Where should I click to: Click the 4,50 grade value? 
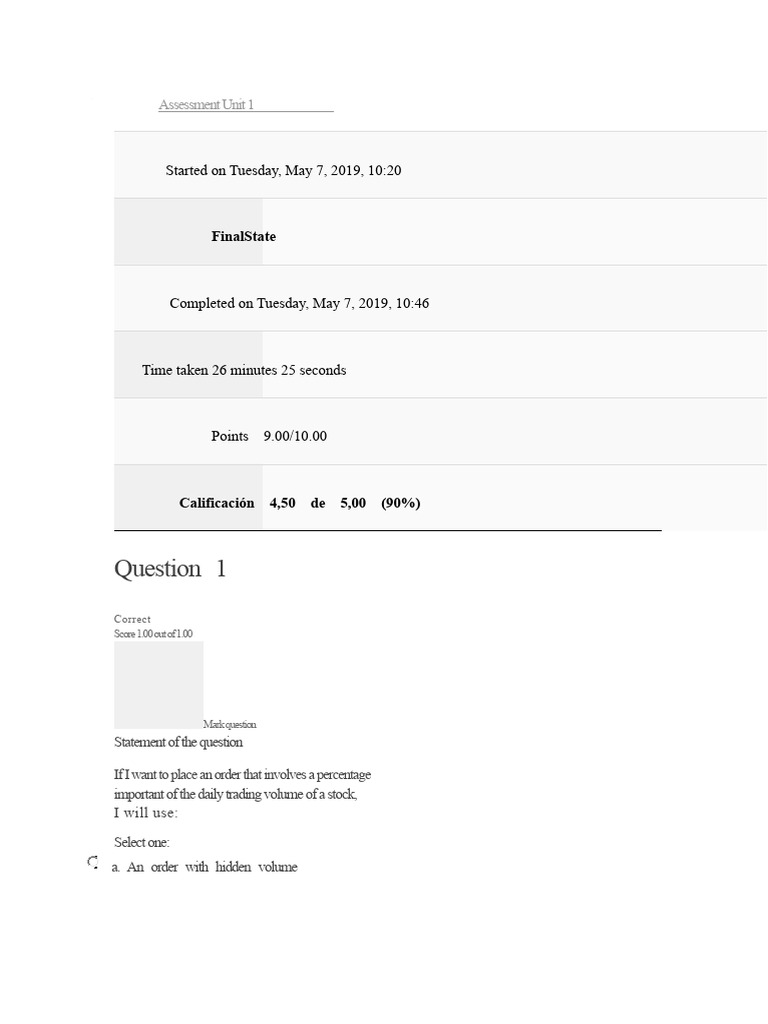coord(283,503)
